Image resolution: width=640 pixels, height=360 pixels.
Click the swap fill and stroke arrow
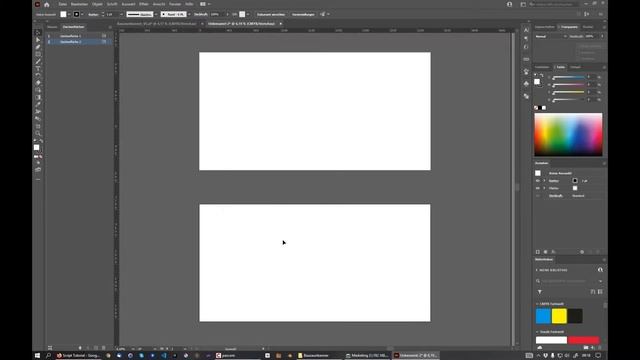click(x=41, y=141)
